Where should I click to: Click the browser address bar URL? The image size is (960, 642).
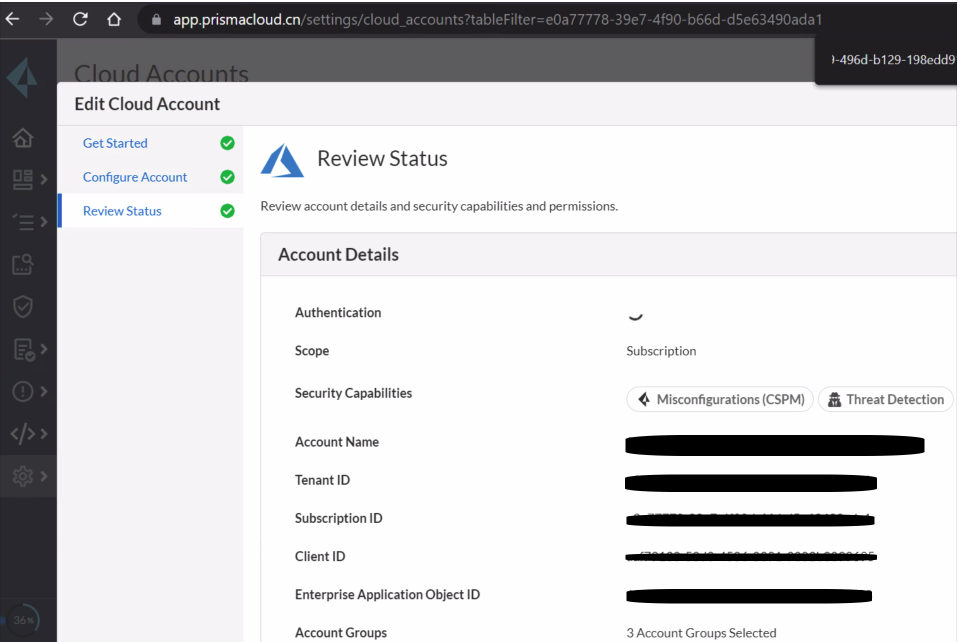[490, 17]
